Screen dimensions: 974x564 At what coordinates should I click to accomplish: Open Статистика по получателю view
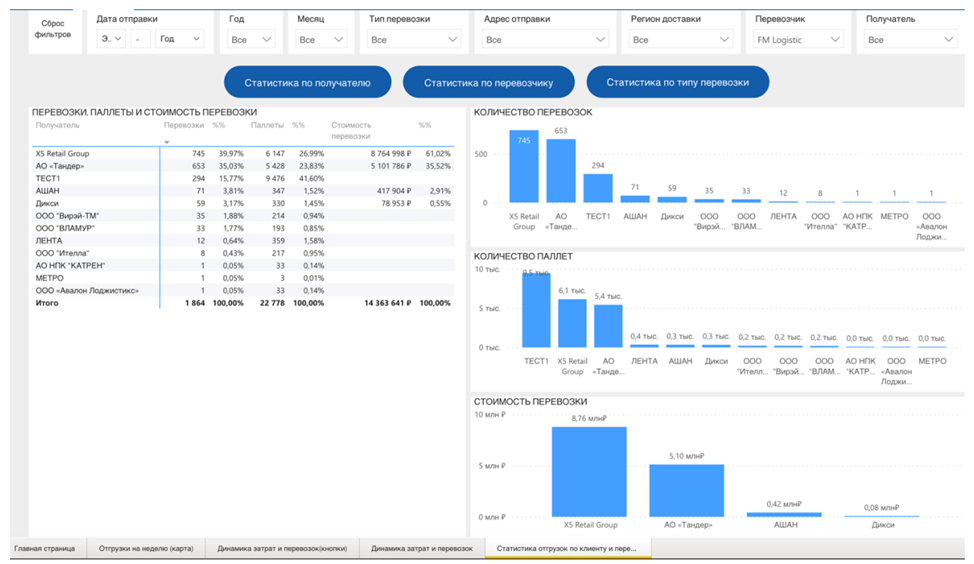pos(307,82)
